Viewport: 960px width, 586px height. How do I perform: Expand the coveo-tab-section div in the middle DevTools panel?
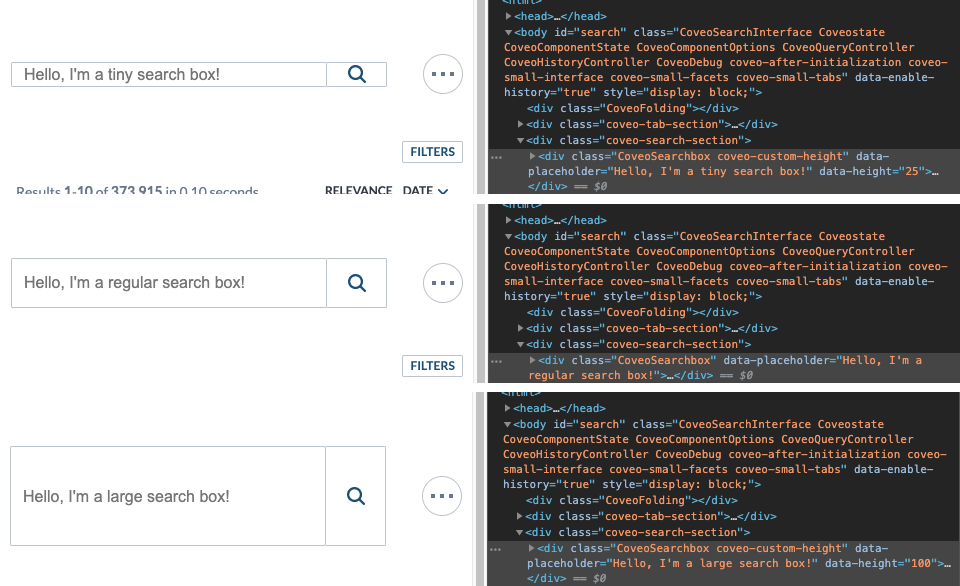tap(520, 328)
